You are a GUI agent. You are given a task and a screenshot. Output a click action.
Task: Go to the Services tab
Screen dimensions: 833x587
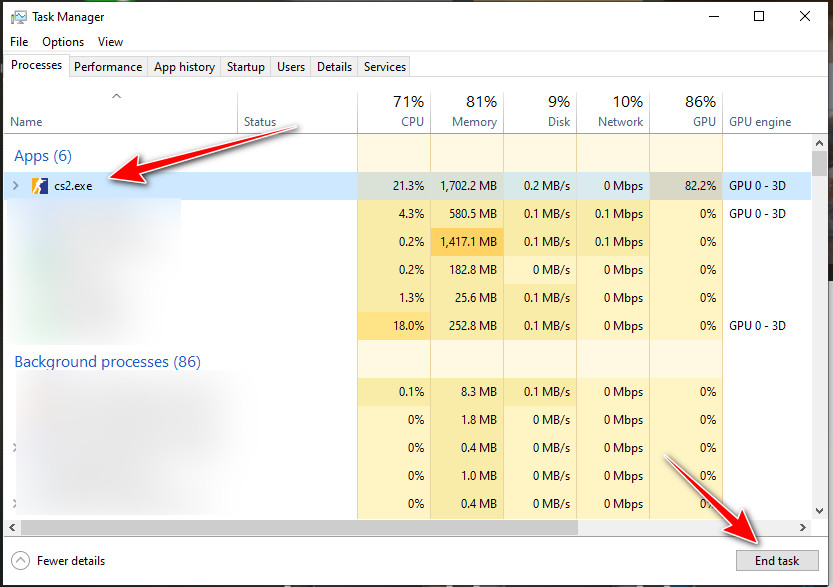pos(384,67)
